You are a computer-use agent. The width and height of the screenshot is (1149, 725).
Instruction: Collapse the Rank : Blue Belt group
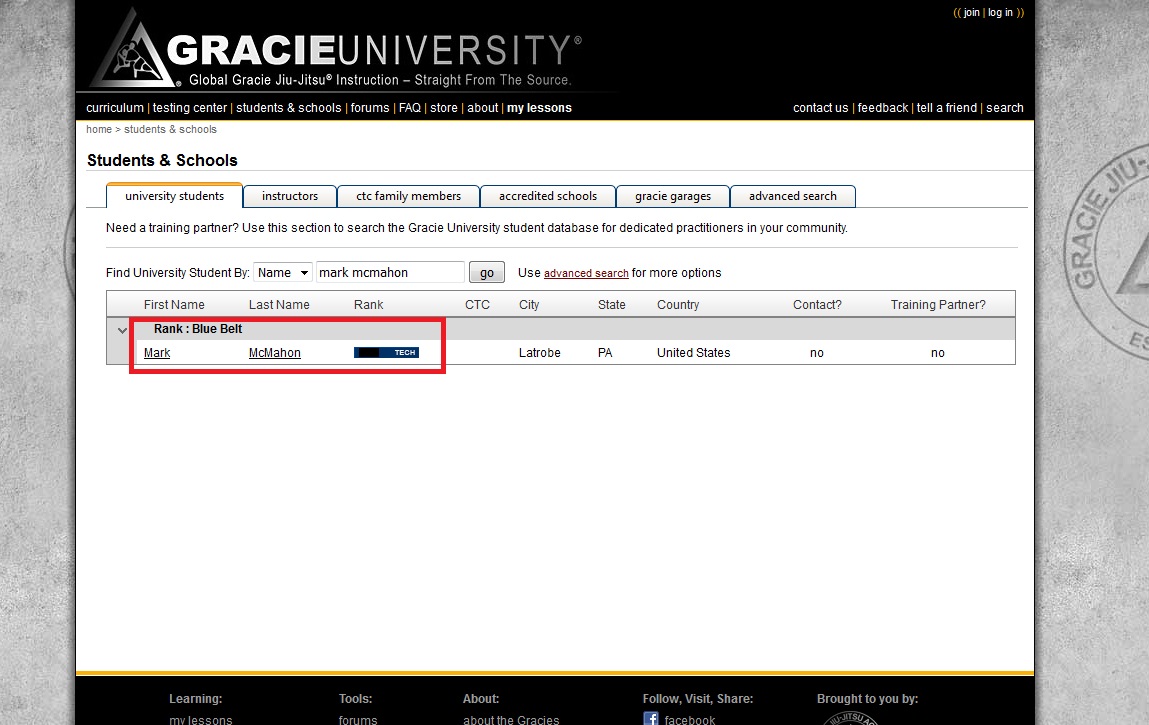[122, 330]
